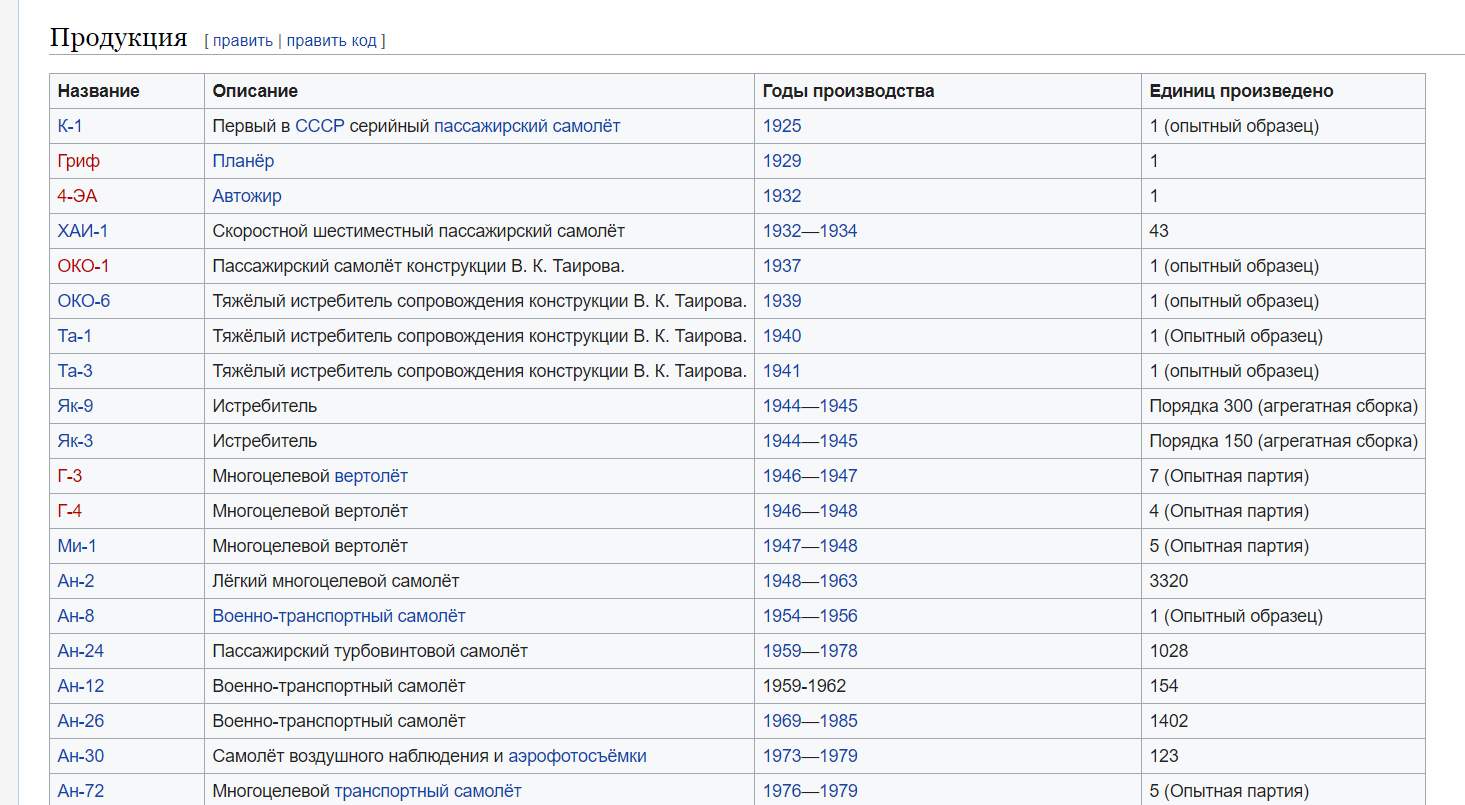Open the year 1929 link
This screenshot has height=805, width=1465.
coord(782,161)
